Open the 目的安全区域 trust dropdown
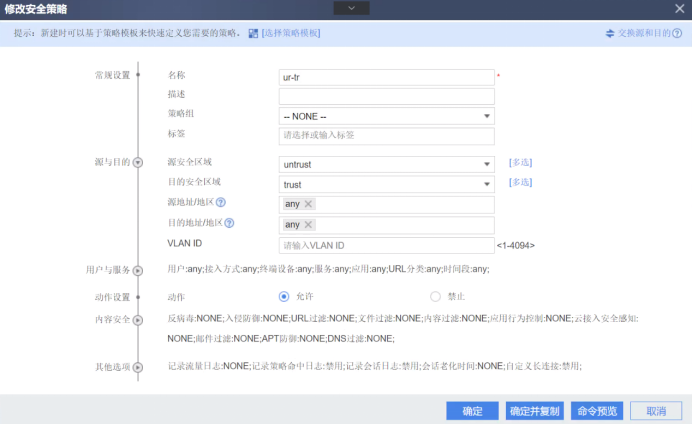This screenshot has height=424, width=693. point(386,184)
